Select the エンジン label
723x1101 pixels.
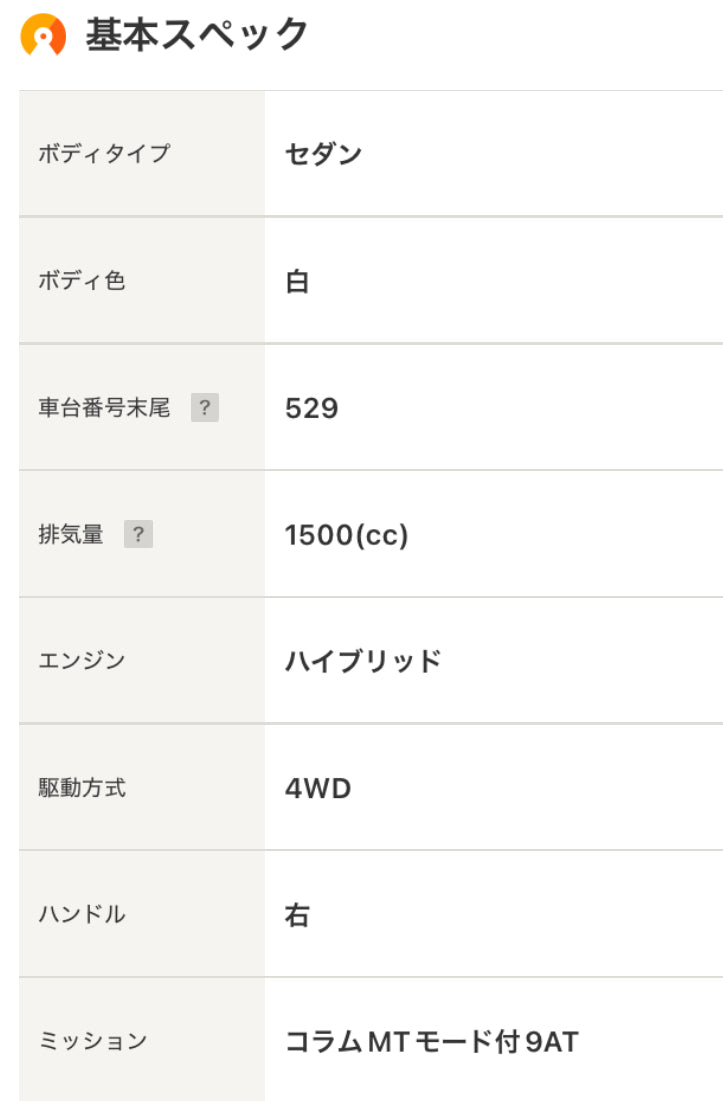click(x=81, y=661)
